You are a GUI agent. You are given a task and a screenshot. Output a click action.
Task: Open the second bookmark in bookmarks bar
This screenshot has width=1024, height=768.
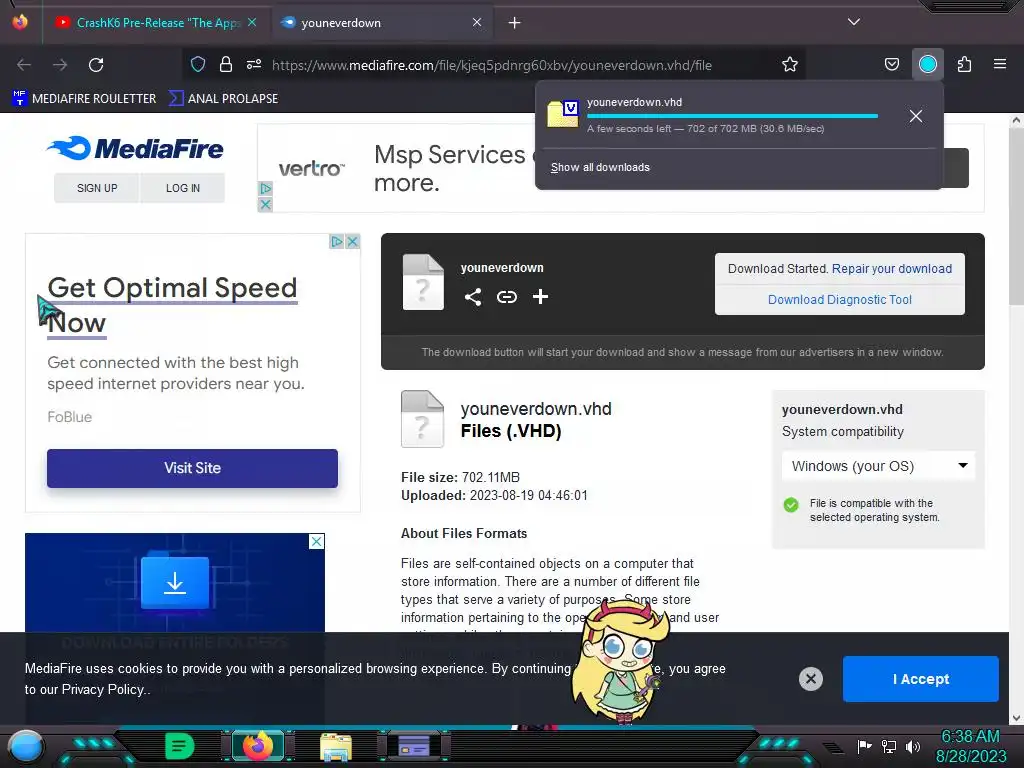(223, 99)
